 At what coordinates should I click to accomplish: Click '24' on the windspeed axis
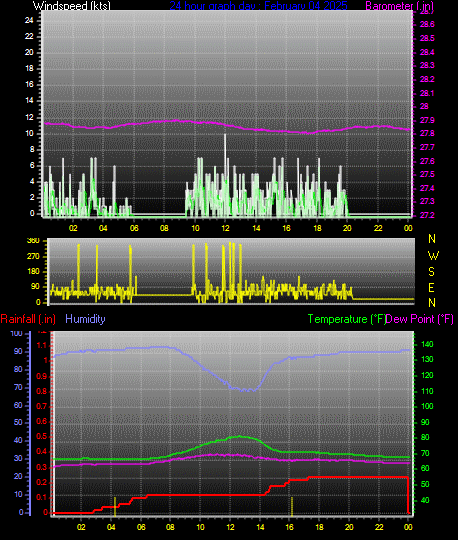(29, 20)
